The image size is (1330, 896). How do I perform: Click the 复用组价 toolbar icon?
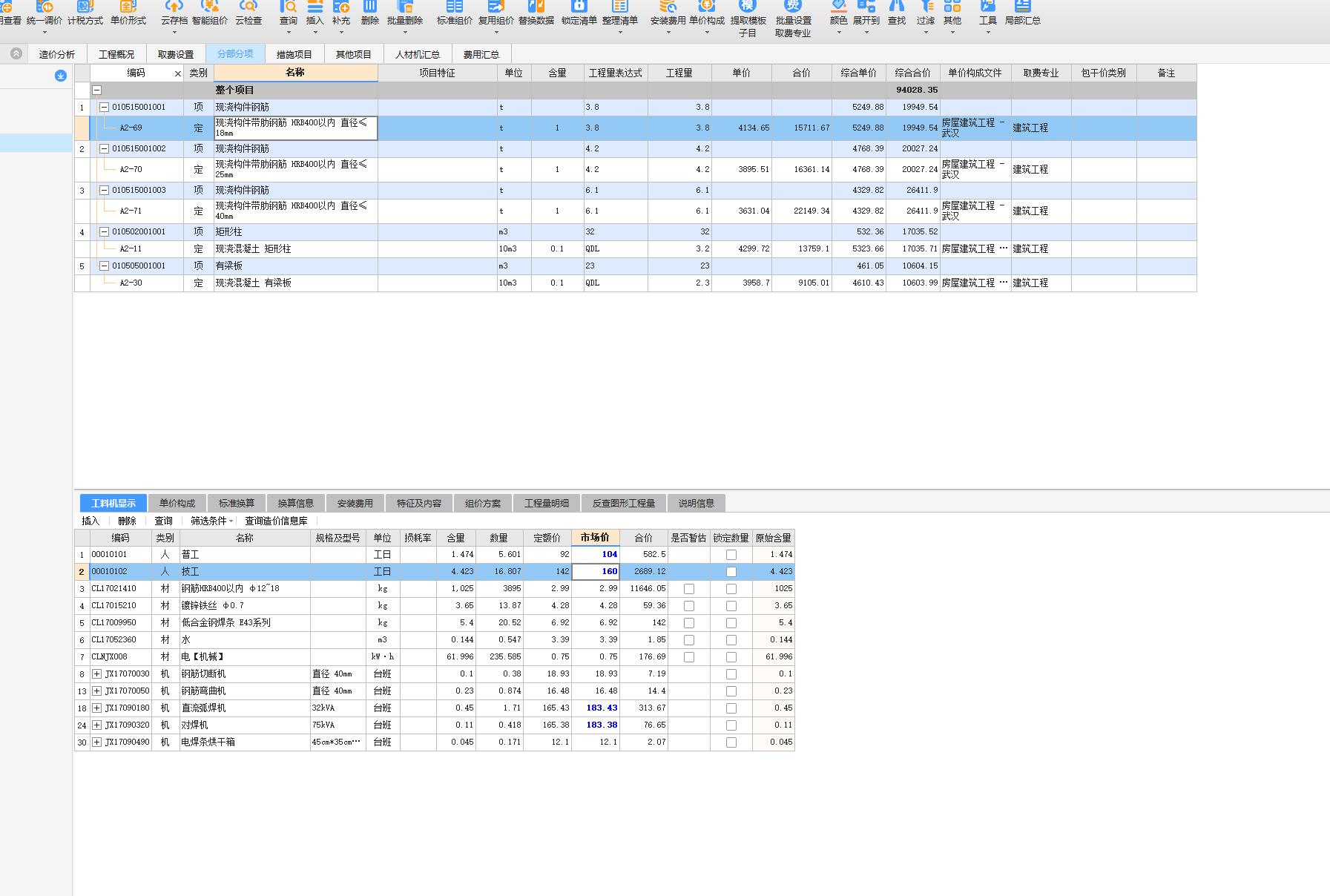coord(496,13)
